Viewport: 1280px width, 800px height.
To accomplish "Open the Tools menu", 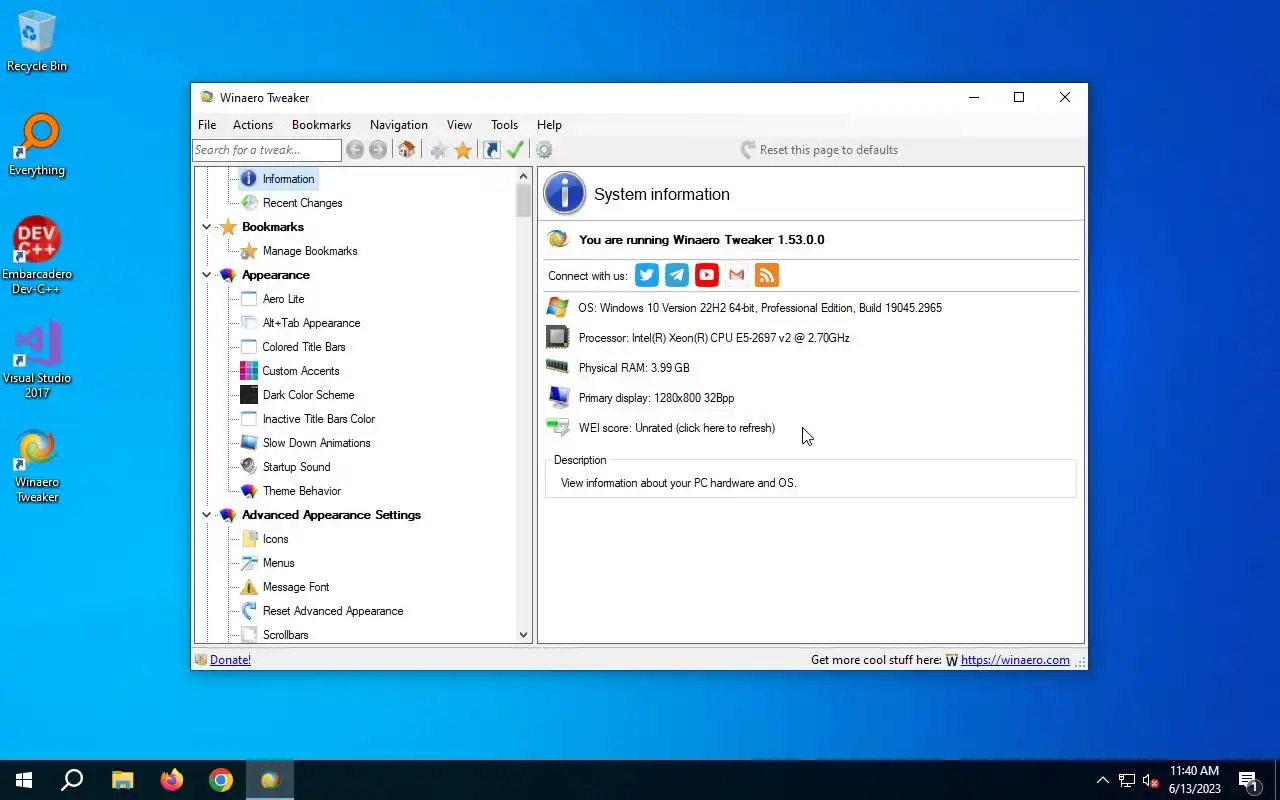I will [x=504, y=125].
